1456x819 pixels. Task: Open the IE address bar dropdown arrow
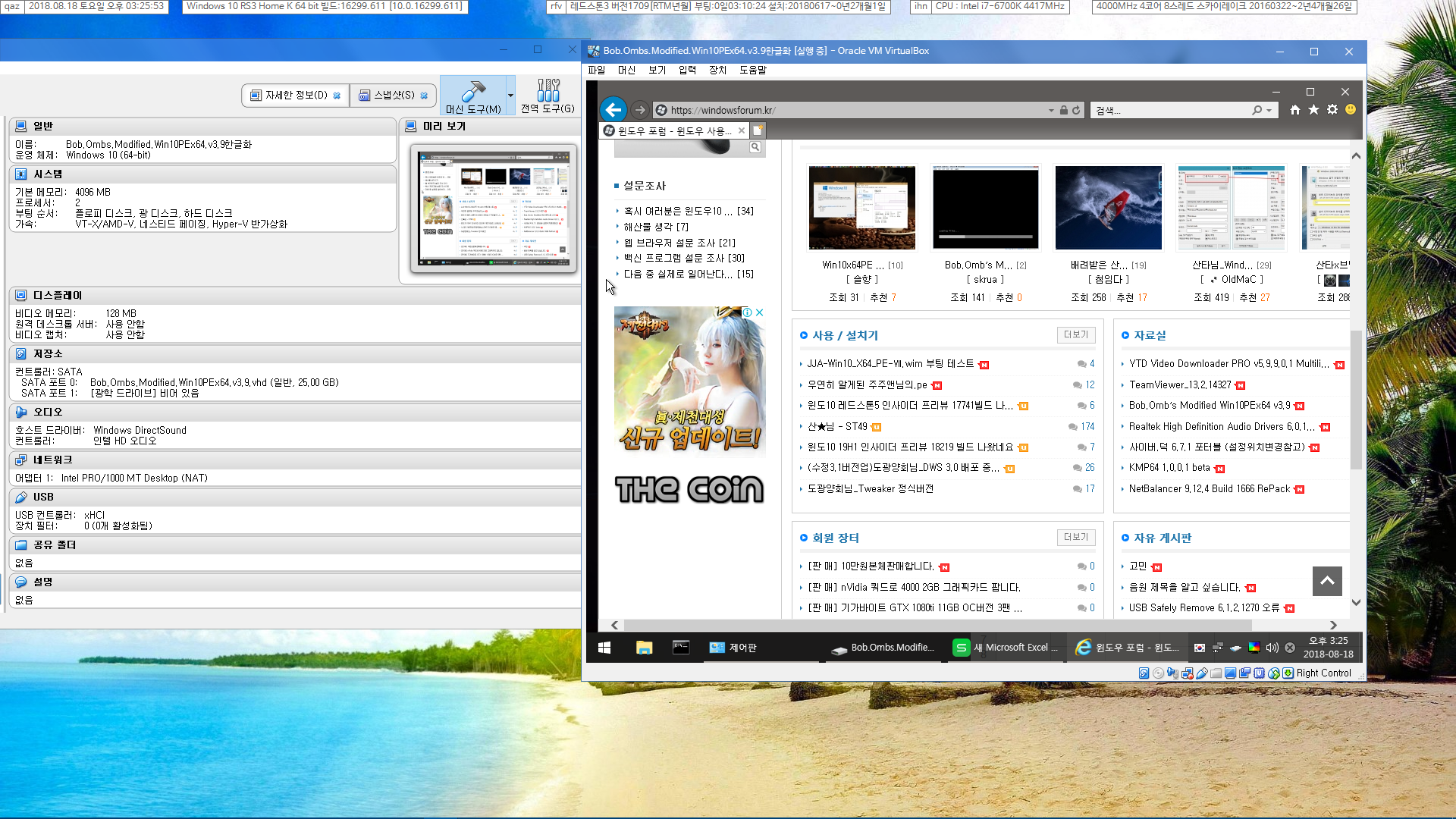point(1051,110)
